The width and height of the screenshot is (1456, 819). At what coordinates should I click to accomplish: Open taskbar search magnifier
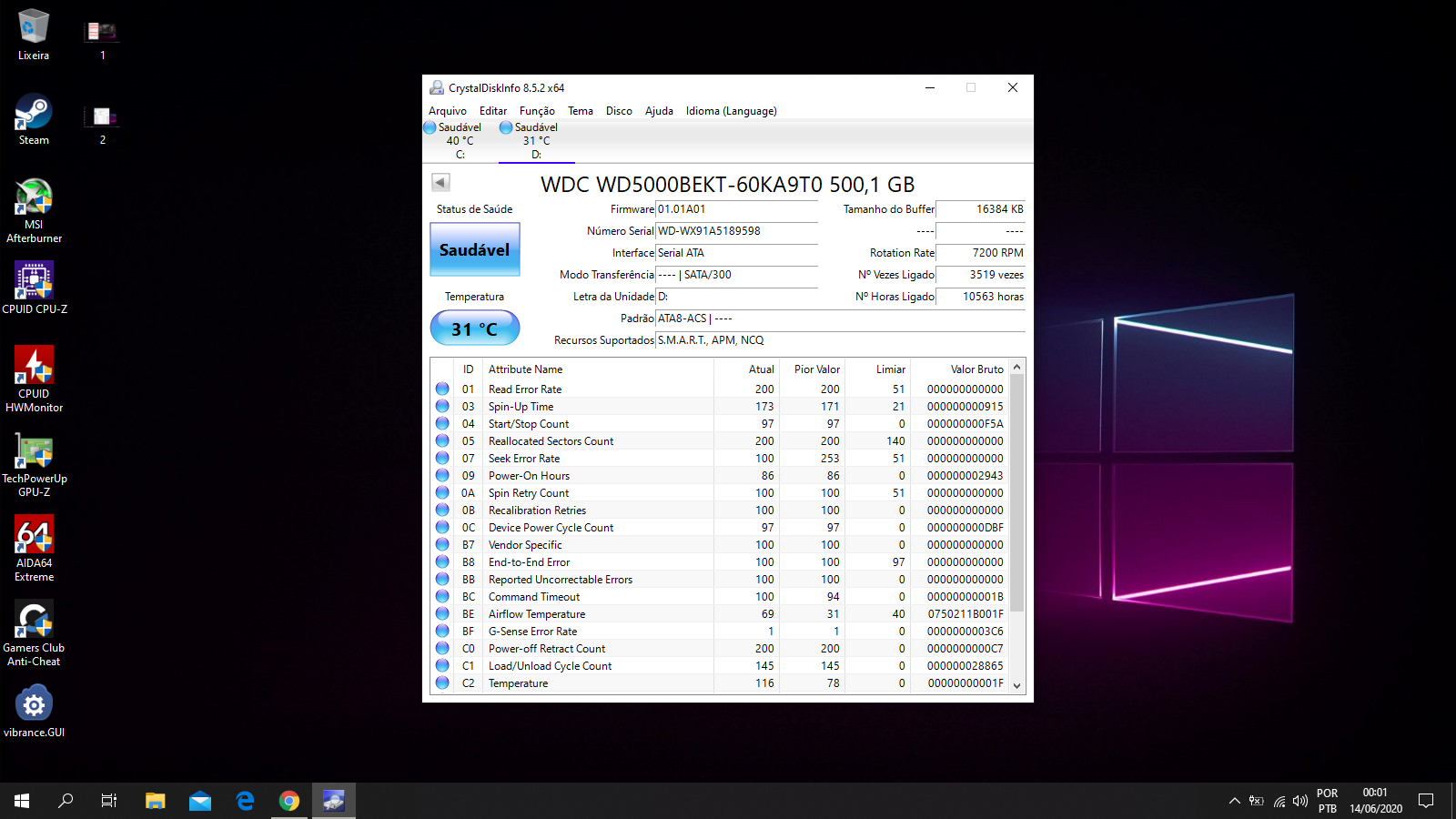(66, 801)
